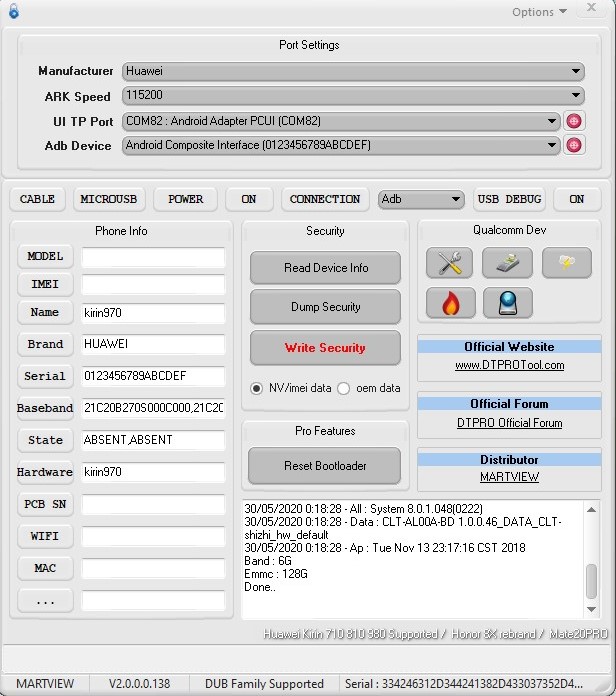Screen dimensions: 616x696
Task: Click the Serial number text in status bar
Action: click(x=464, y=684)
